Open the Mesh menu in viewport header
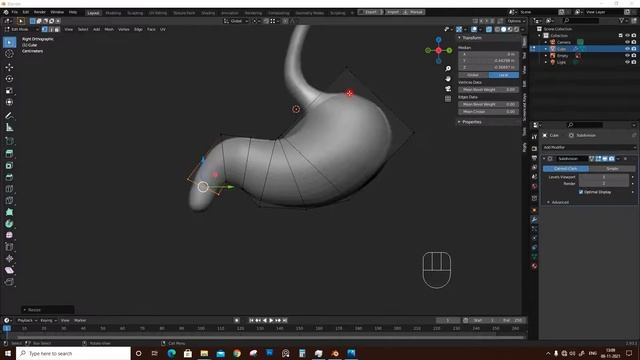Image resolution: width=640 pixels, height=360 pixels. 109,29
